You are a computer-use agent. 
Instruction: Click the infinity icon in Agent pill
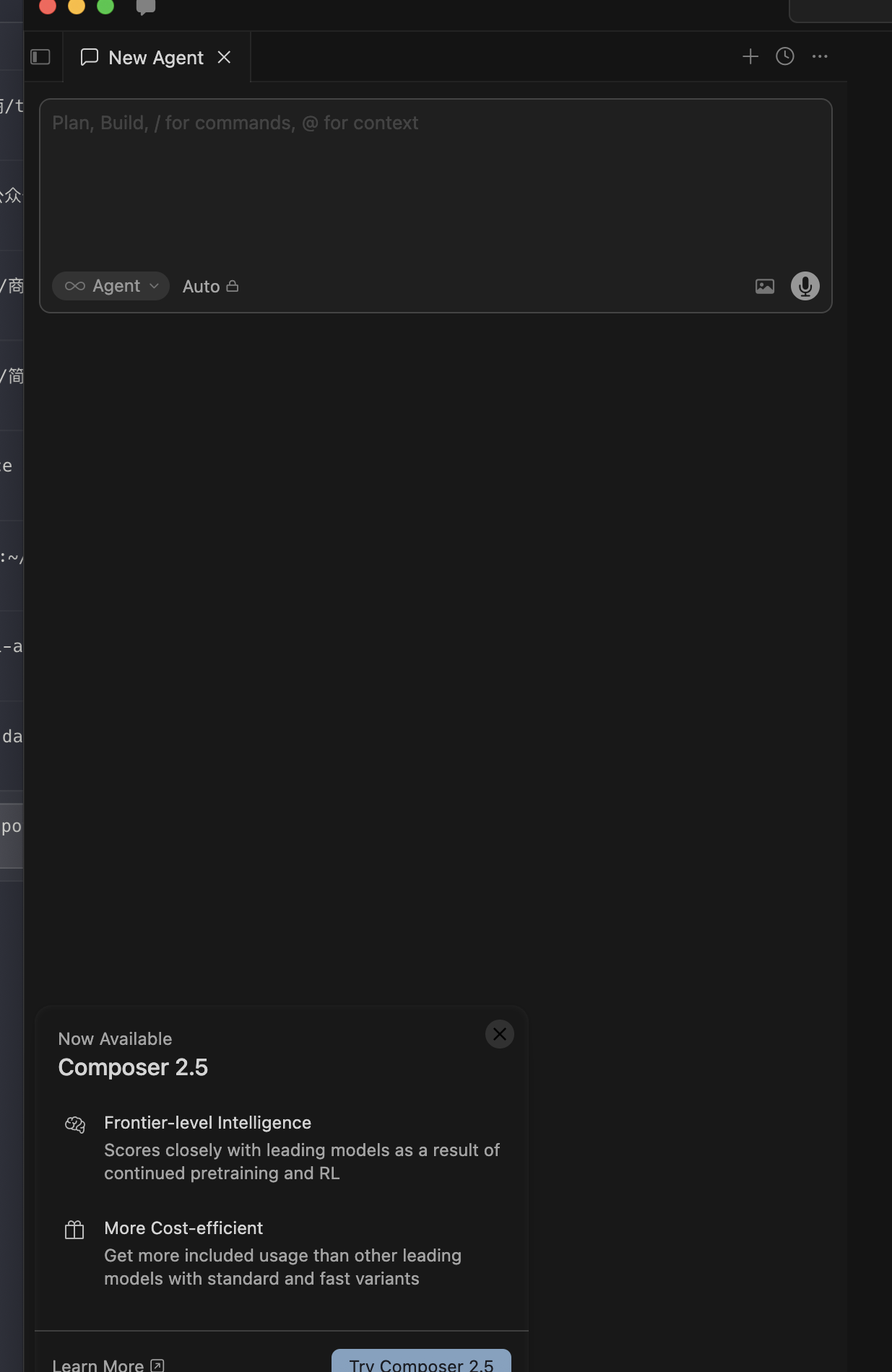pos(75,286)
